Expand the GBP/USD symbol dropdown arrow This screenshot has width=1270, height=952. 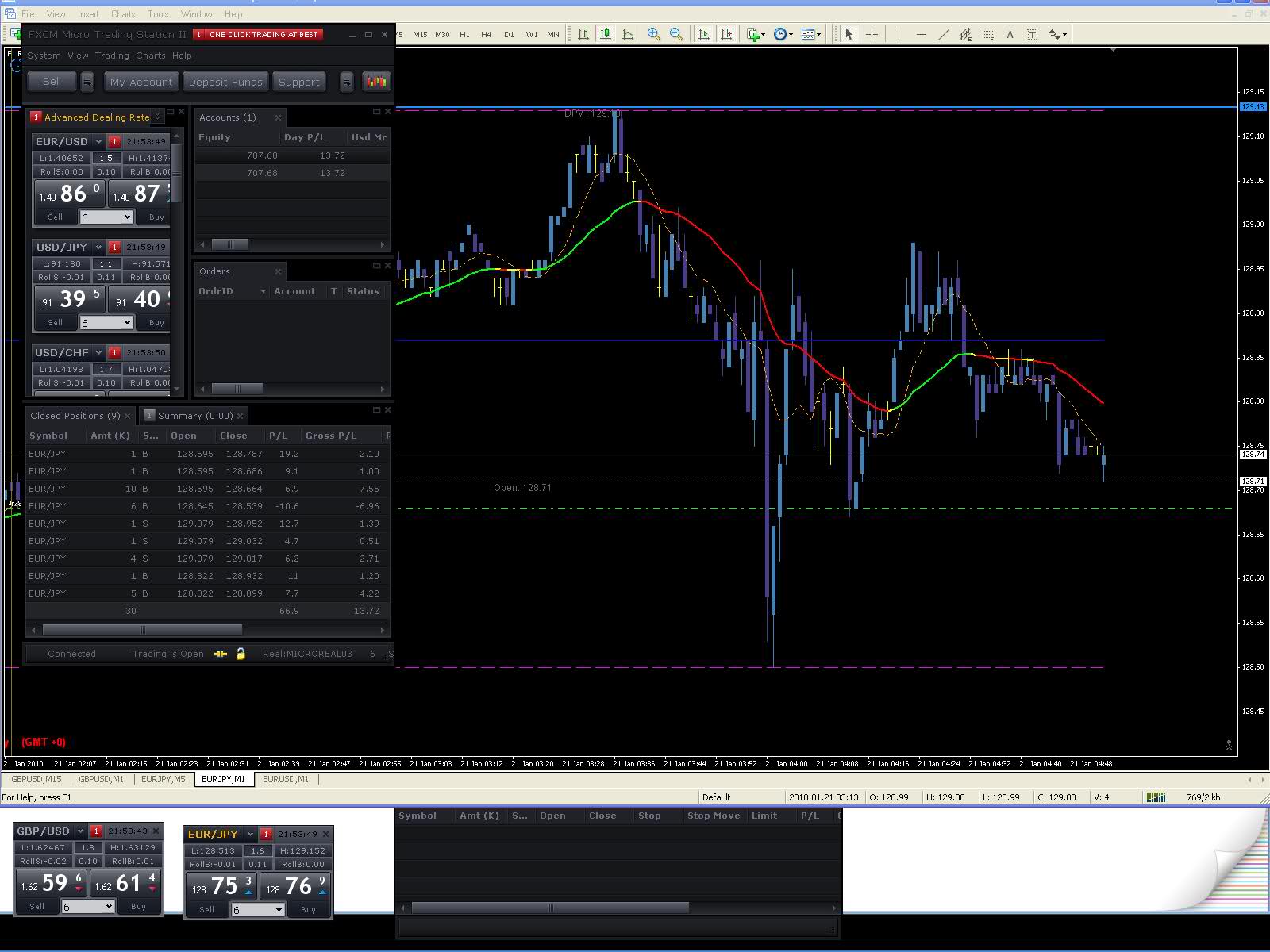[79, 831]
